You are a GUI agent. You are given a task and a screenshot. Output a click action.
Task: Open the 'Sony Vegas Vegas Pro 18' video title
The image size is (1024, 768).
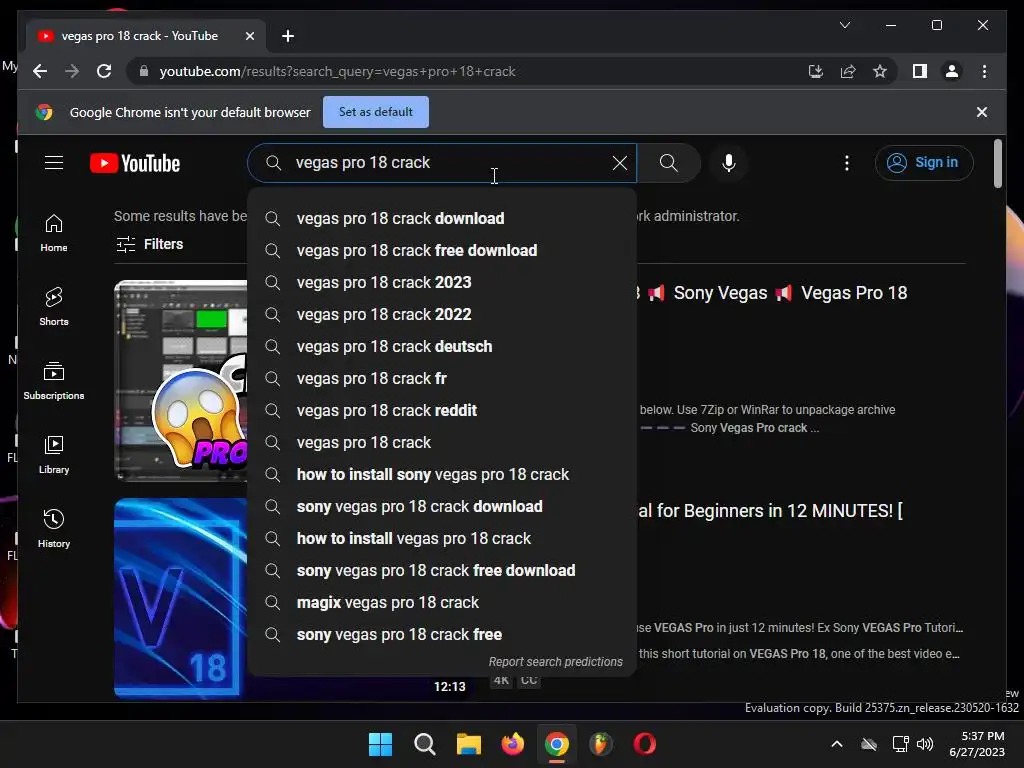774,293
